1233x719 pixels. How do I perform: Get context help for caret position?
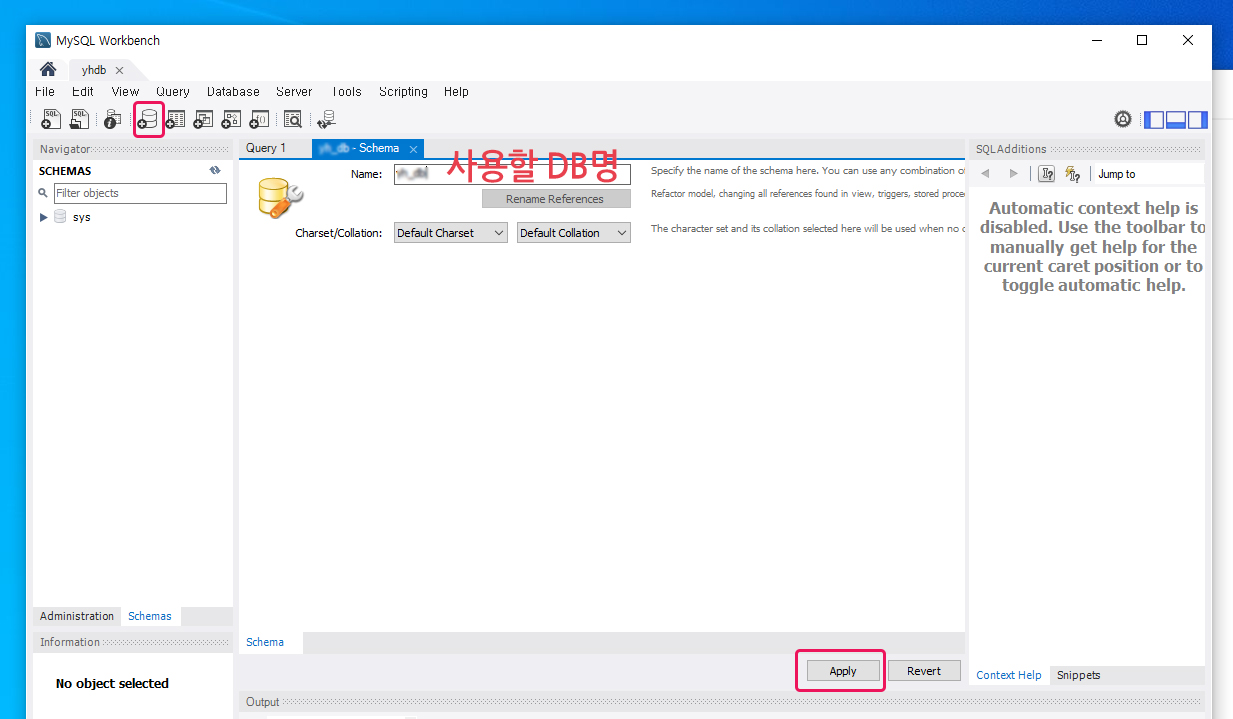click(x=1046, y=174)
